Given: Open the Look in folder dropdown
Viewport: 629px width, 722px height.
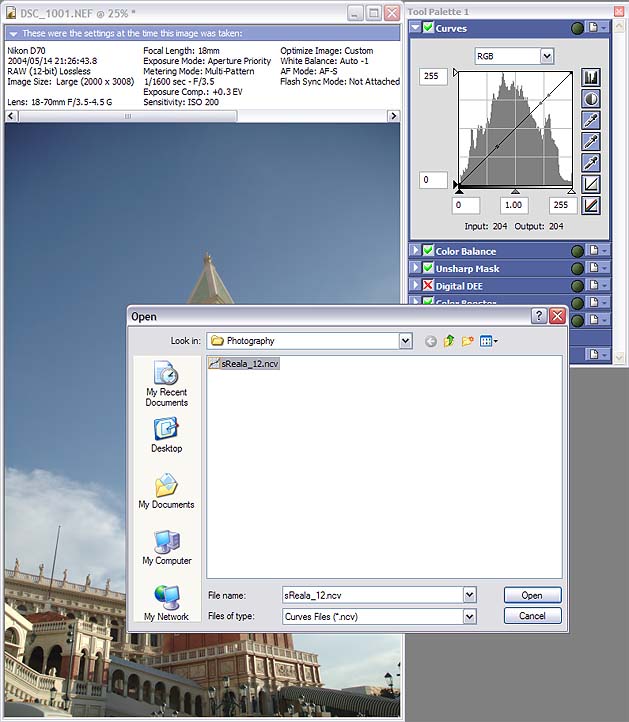Looking at the screenshot, I should (405, 341).
